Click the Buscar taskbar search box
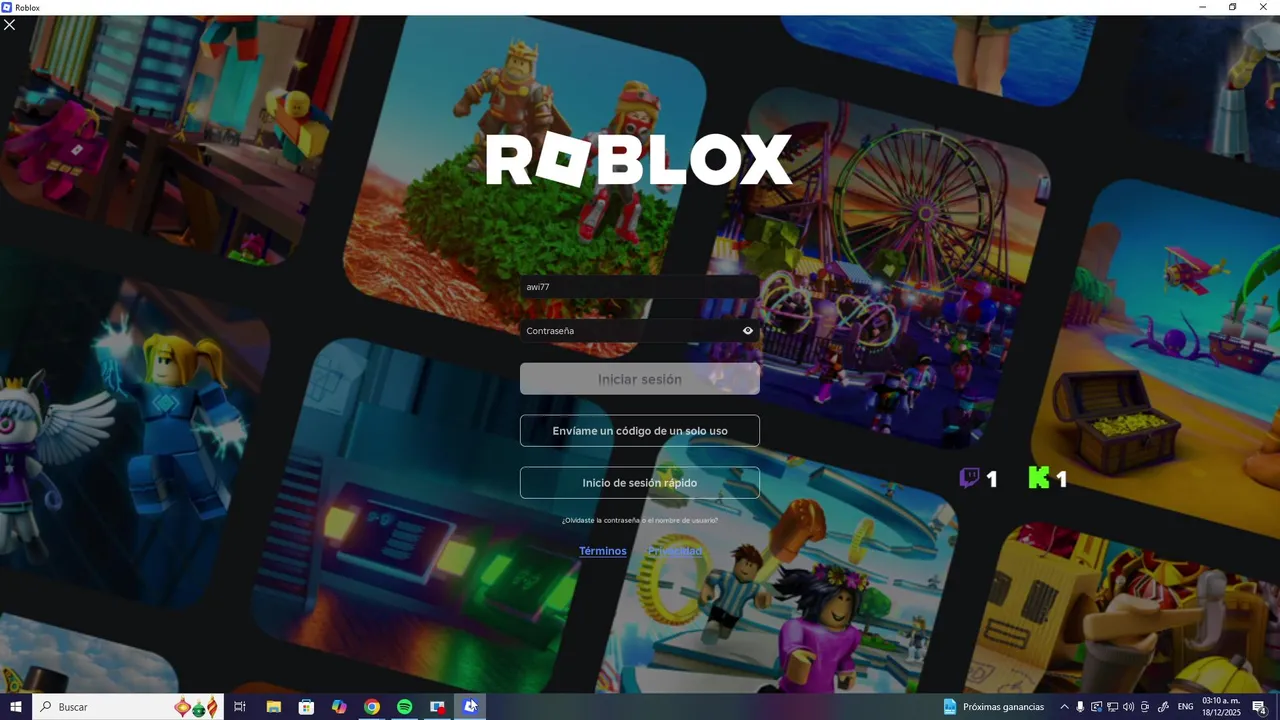 (128, 707)
